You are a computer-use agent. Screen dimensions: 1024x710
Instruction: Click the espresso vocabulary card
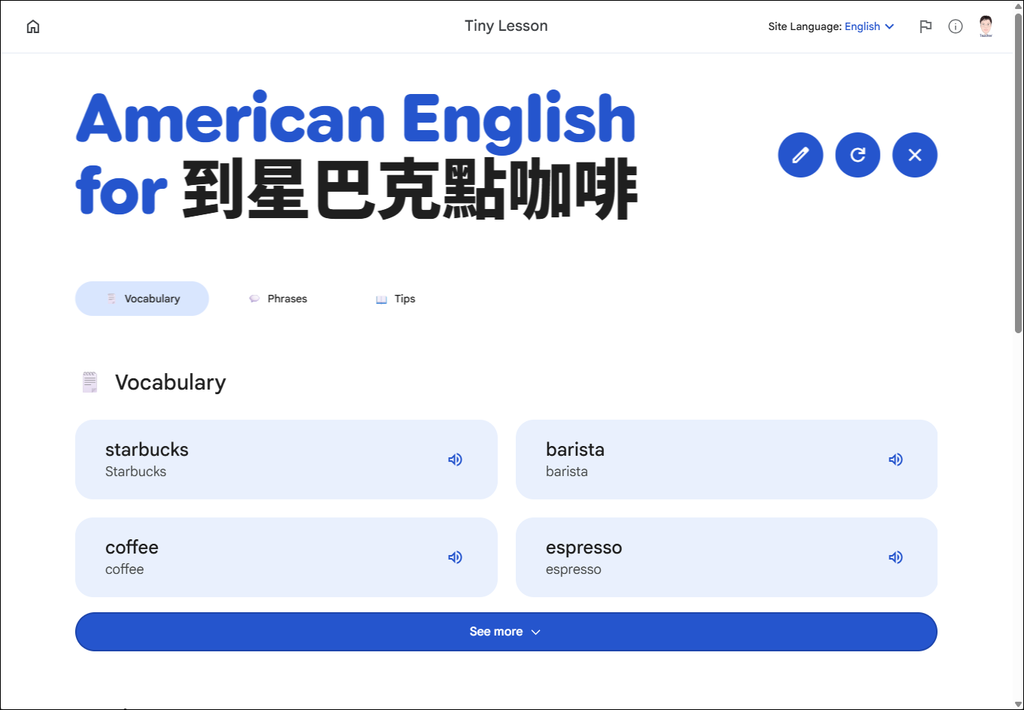pyautogui.click(x=727, y=557)
